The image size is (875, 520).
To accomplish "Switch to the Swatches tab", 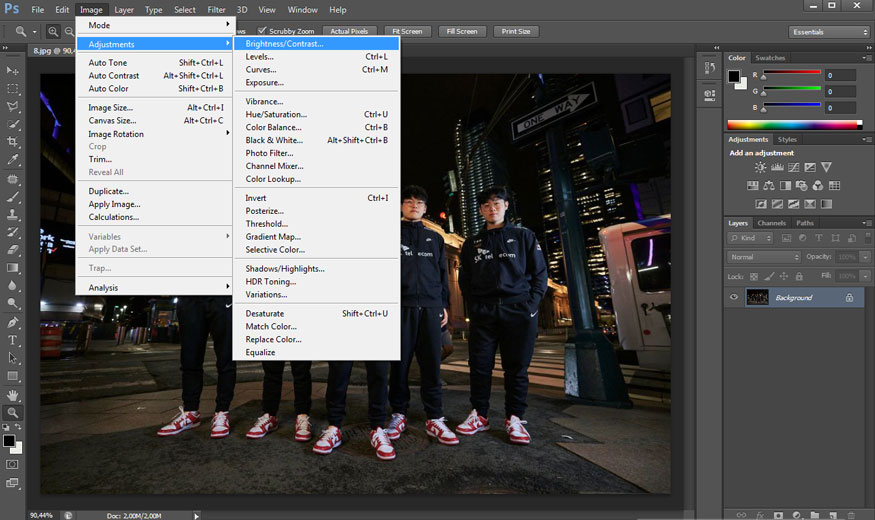I will pyautogui.click(x=770, y=57).
